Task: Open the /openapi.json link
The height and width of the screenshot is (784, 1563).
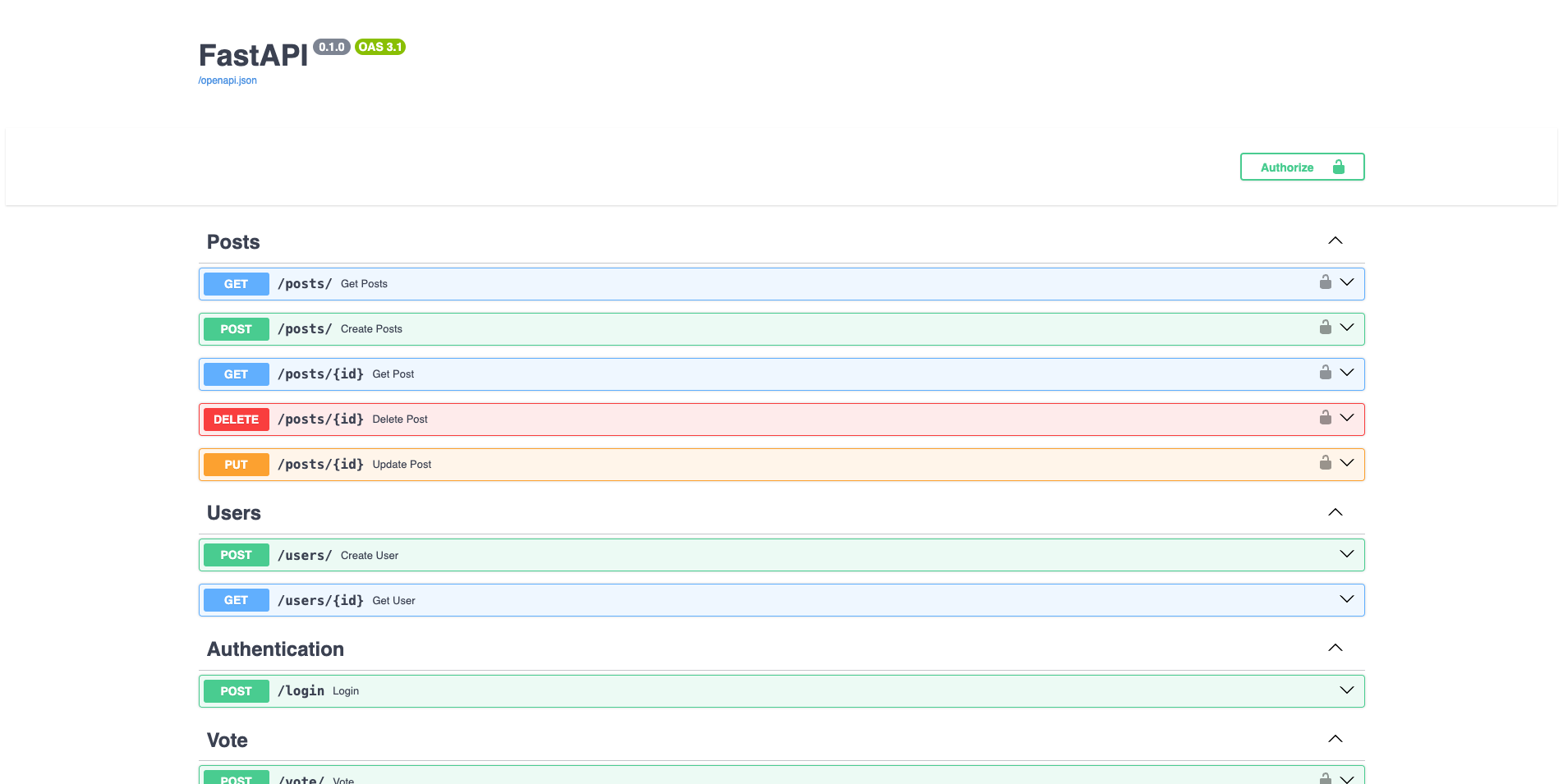Action: coord(228,80)
